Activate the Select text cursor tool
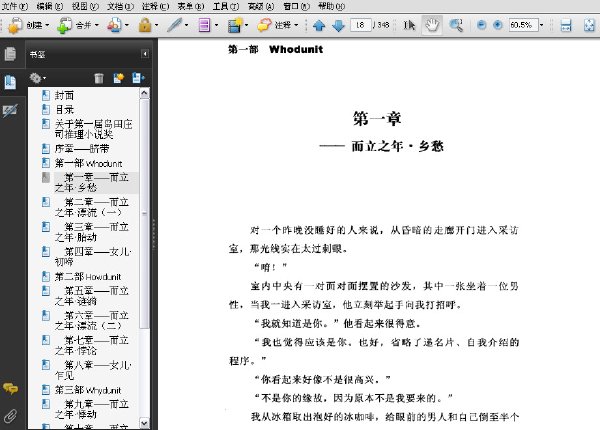 point(409,25)
